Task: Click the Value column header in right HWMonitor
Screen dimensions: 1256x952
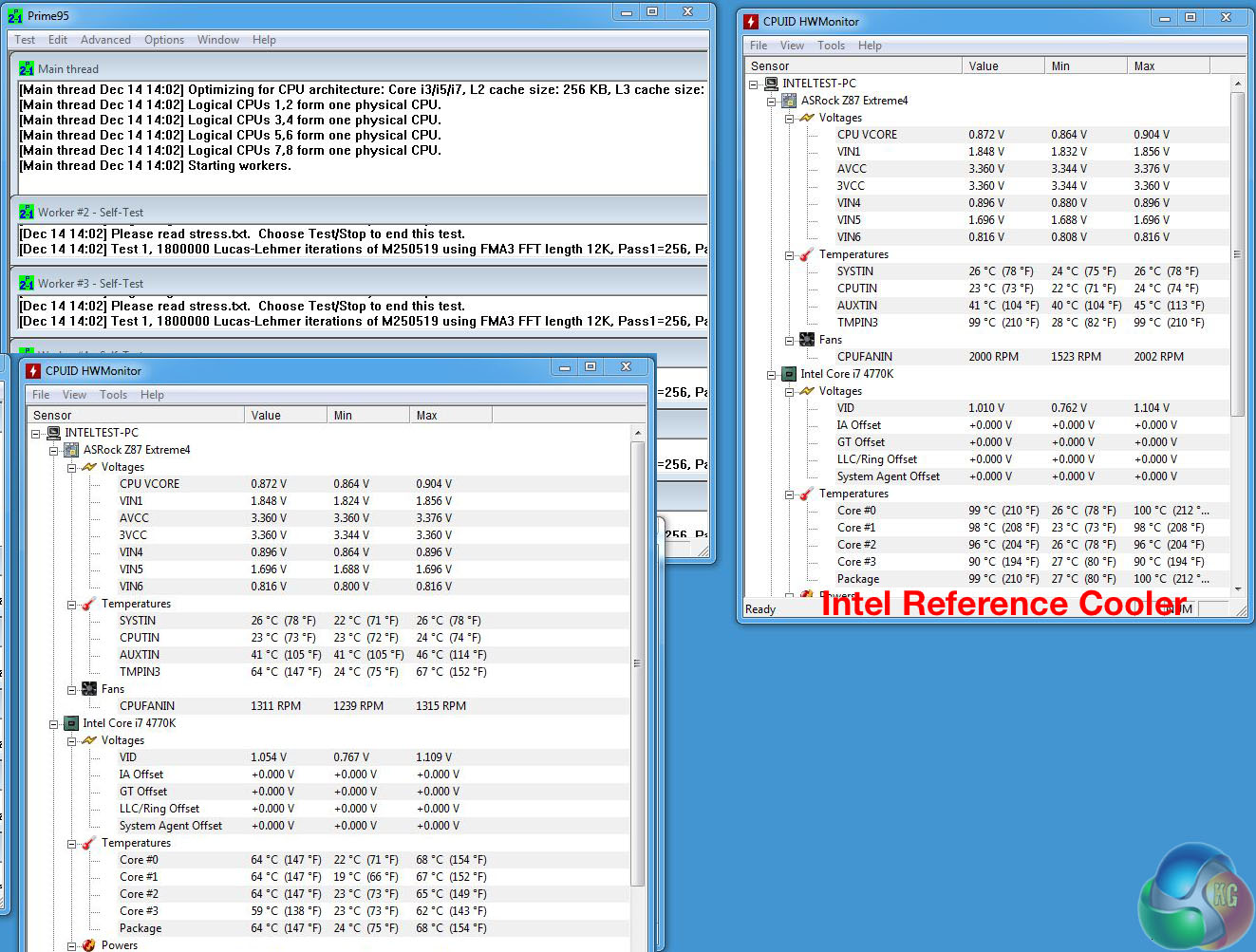Action: click(x=1002, y=66)
